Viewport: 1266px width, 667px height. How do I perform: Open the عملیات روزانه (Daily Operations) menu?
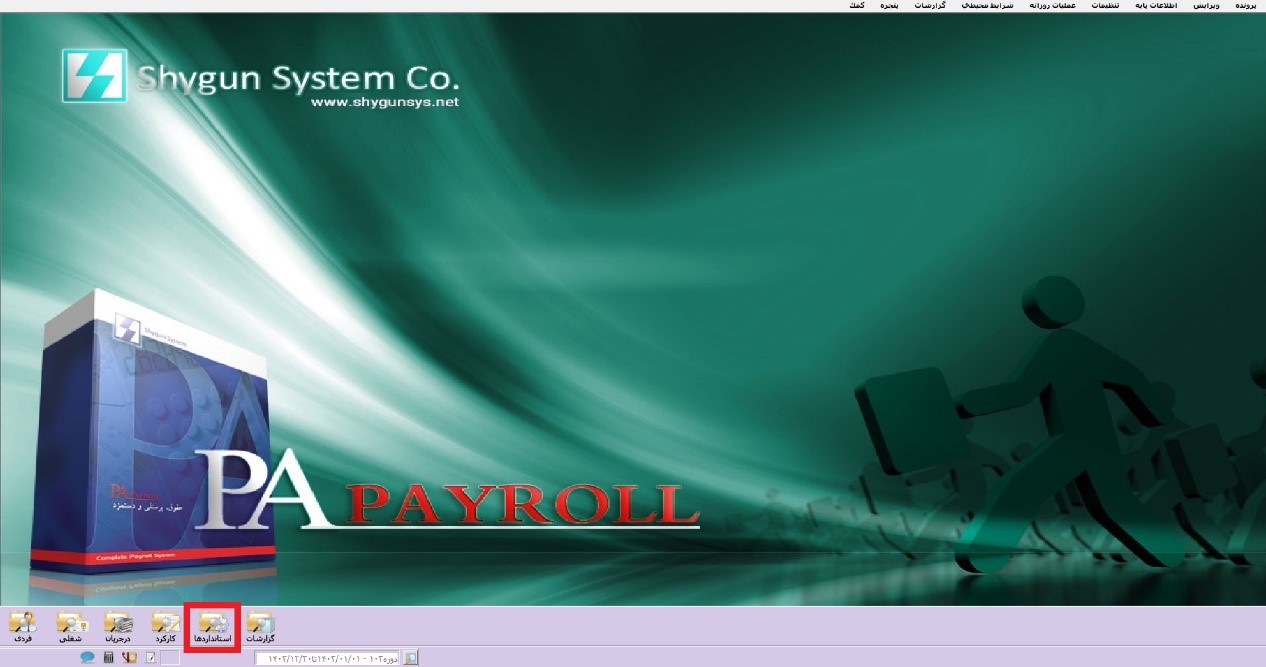(x=1052, y=6)
